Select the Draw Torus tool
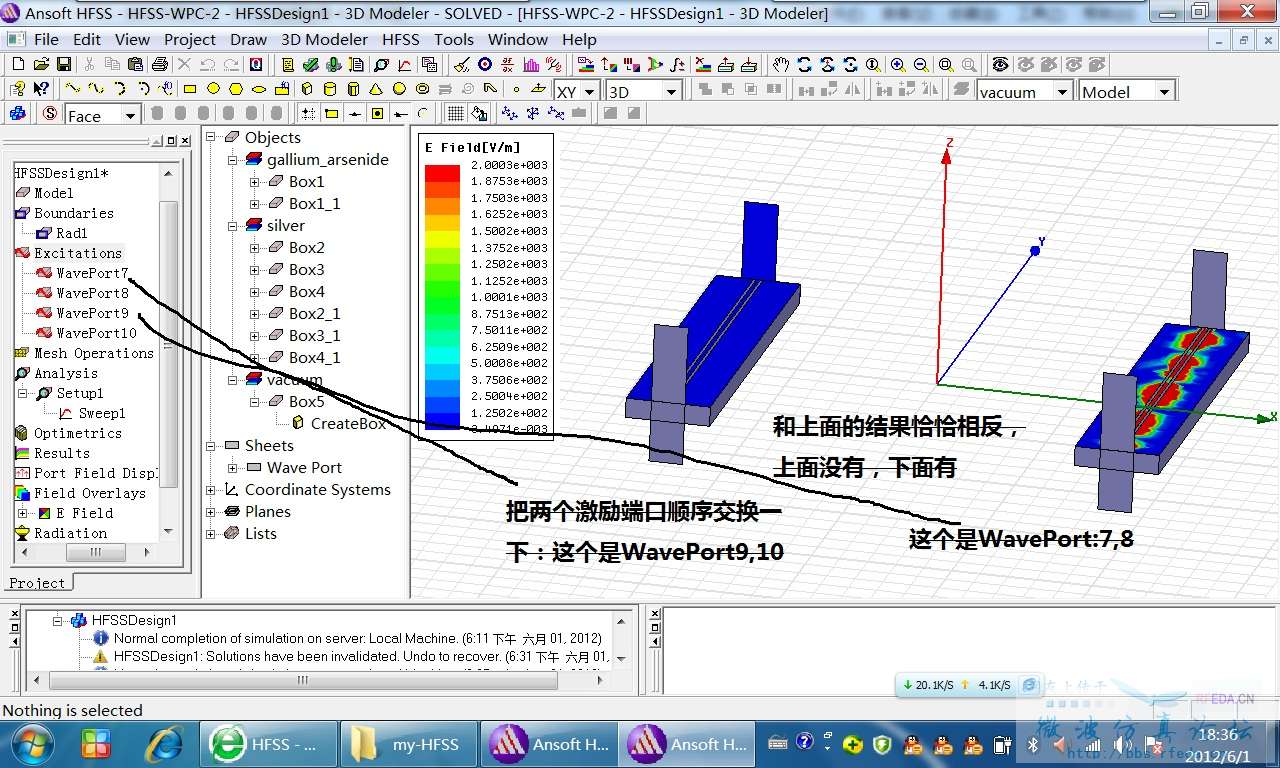 point(422,89)
